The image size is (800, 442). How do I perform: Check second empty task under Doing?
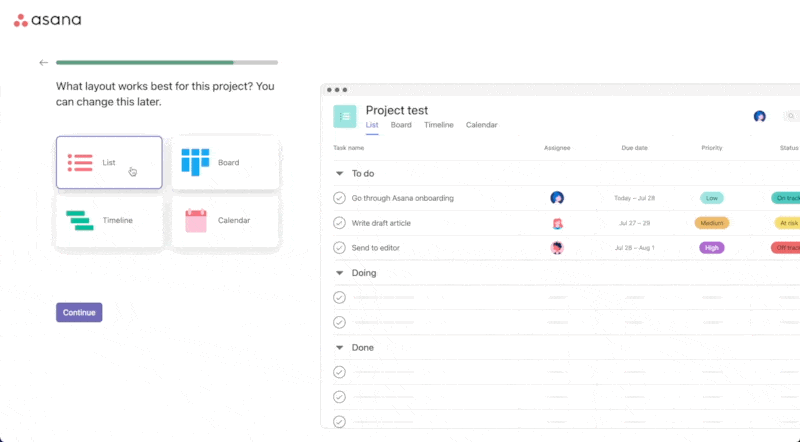click(x=339, y=323)
